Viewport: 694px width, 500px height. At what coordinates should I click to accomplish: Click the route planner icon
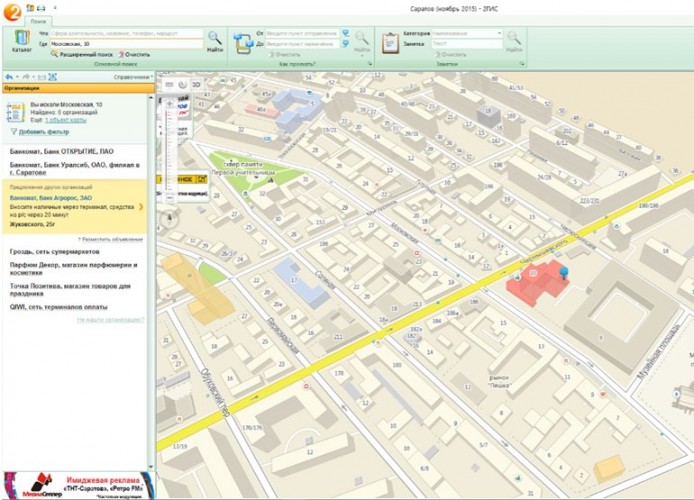click(x=243, y=41)
